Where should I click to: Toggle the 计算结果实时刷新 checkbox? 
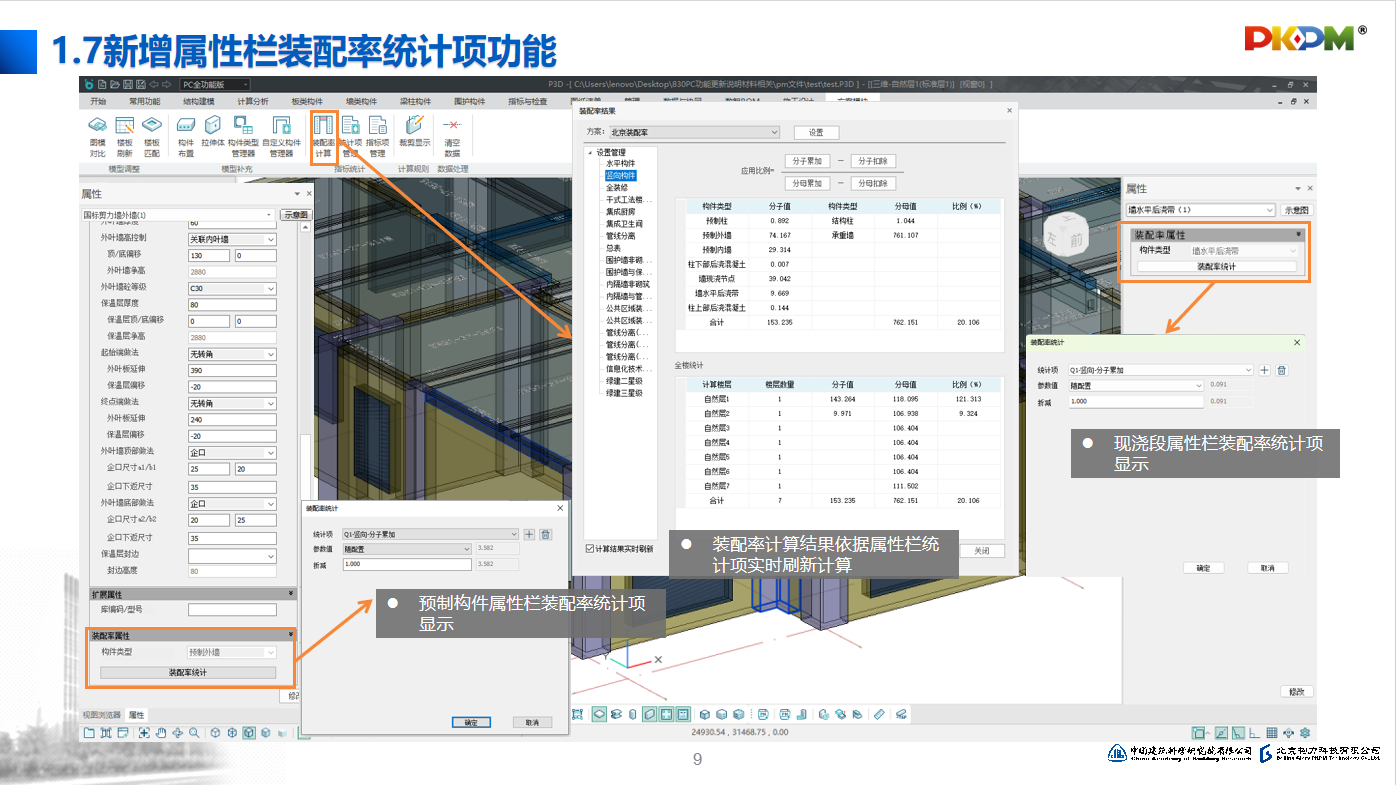tap(590, 549)
